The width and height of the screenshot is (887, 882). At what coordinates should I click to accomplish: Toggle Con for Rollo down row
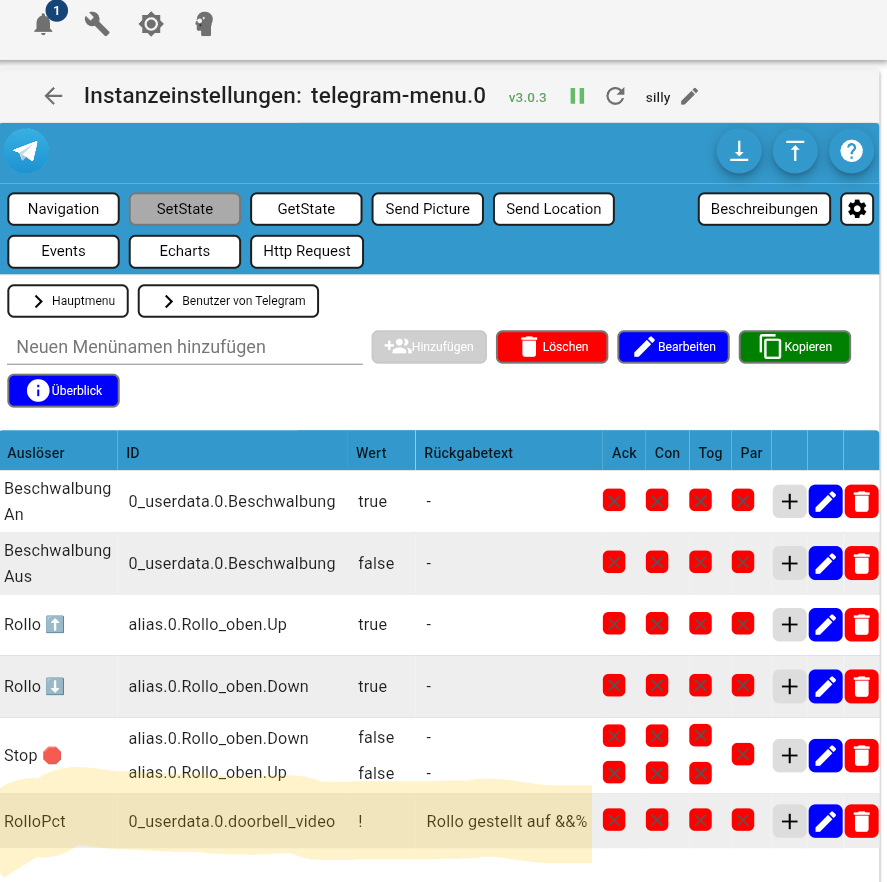coord(657,686)
